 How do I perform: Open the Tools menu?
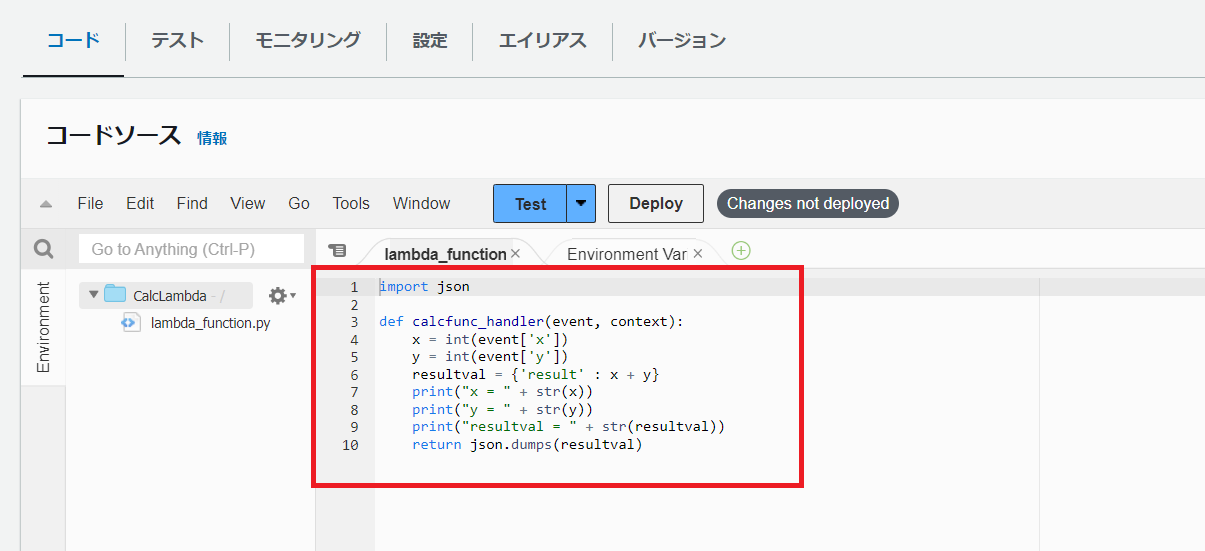tap(351, 203)
